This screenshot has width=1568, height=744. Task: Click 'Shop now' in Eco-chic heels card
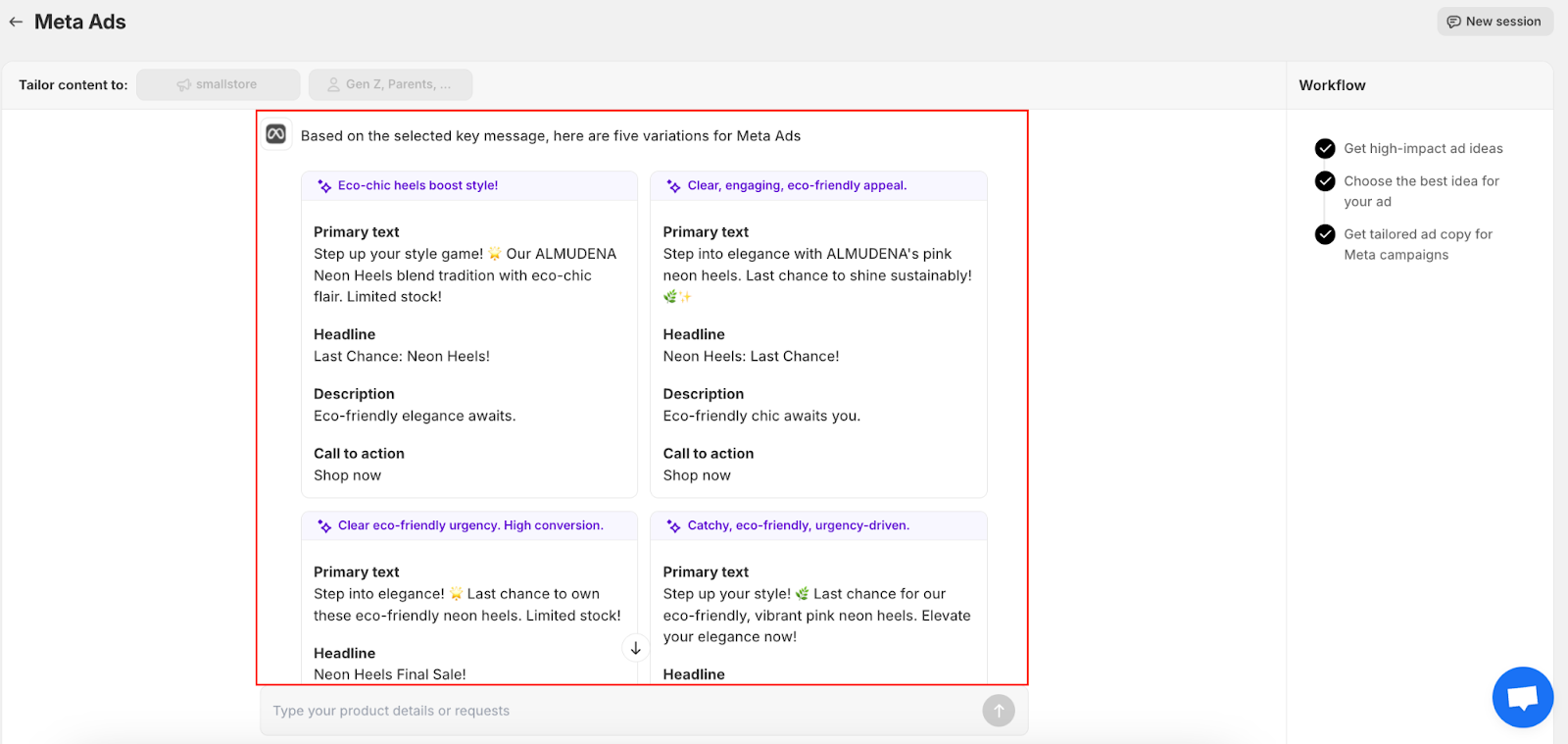click(x=347, y=475)
